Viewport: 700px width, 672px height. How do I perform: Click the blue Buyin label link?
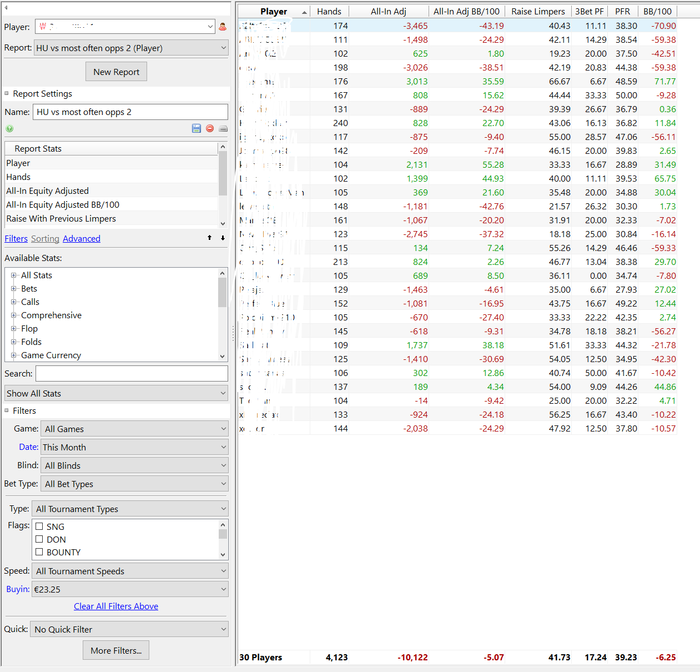(x=18, y=589)
